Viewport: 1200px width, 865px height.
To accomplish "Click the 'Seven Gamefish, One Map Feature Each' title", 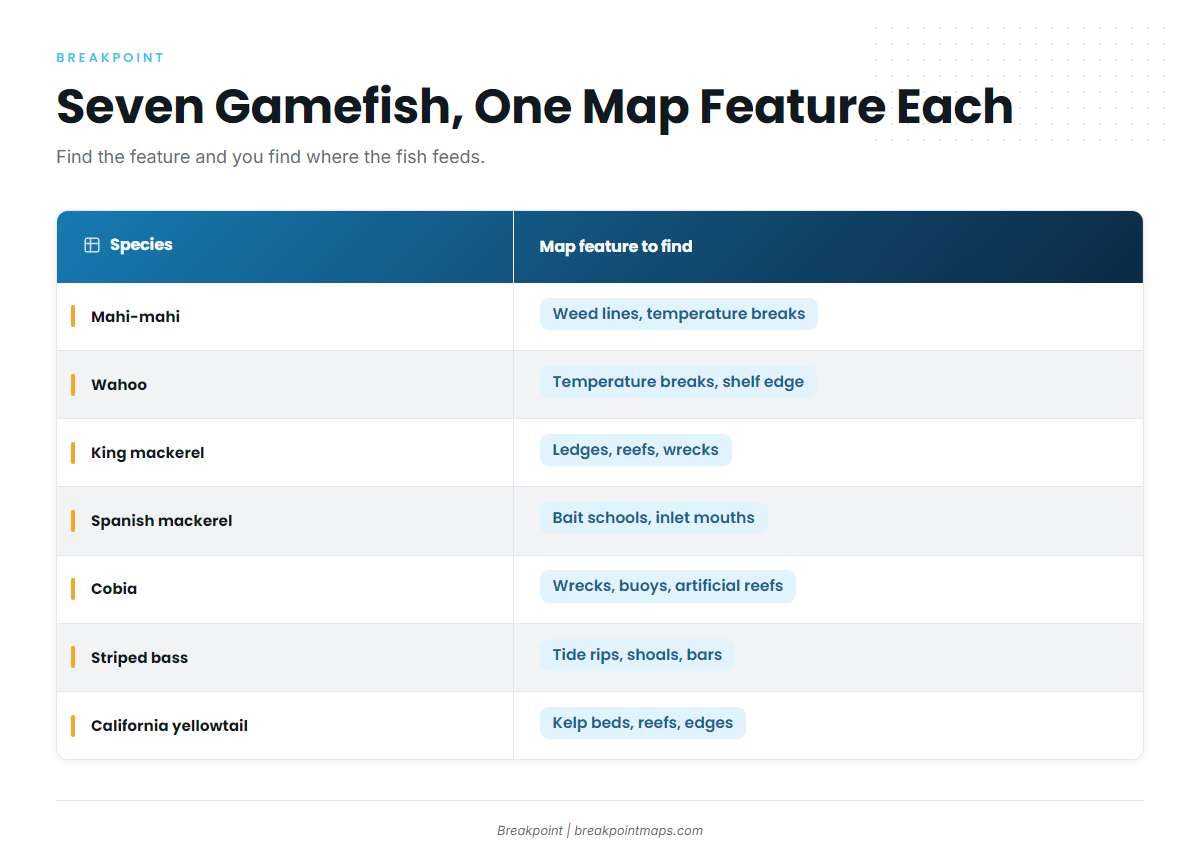I will [535, 107].
